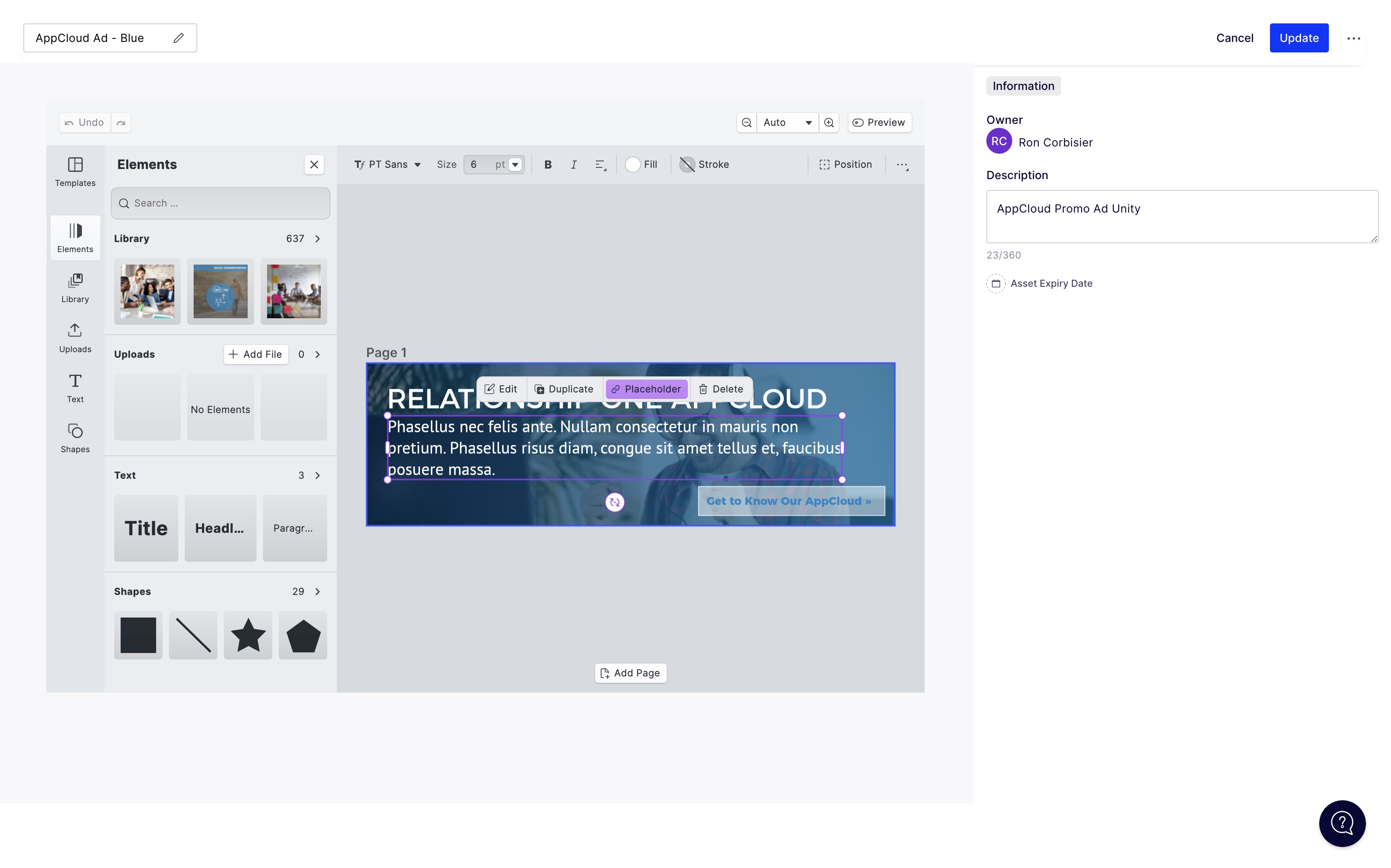Open the Fill color swatch
Image resolution: width=1391 pixels, height=868 pixels.
pyautogui.click(x=633, y=165)
